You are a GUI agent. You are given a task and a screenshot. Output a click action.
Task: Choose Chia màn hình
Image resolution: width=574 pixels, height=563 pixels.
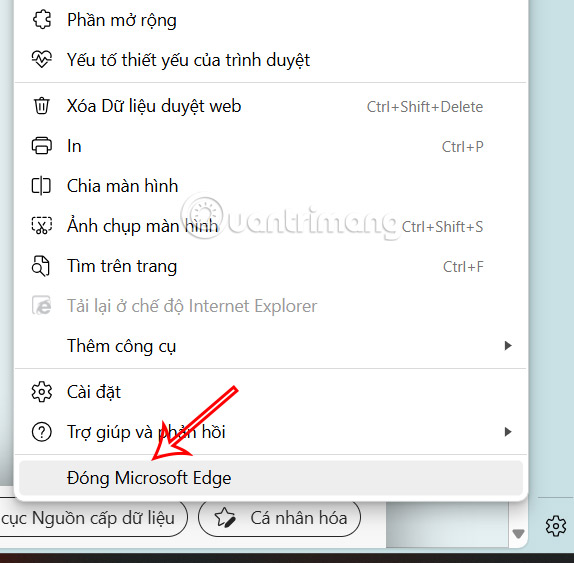pyautogui.click(x=271, y=186)
